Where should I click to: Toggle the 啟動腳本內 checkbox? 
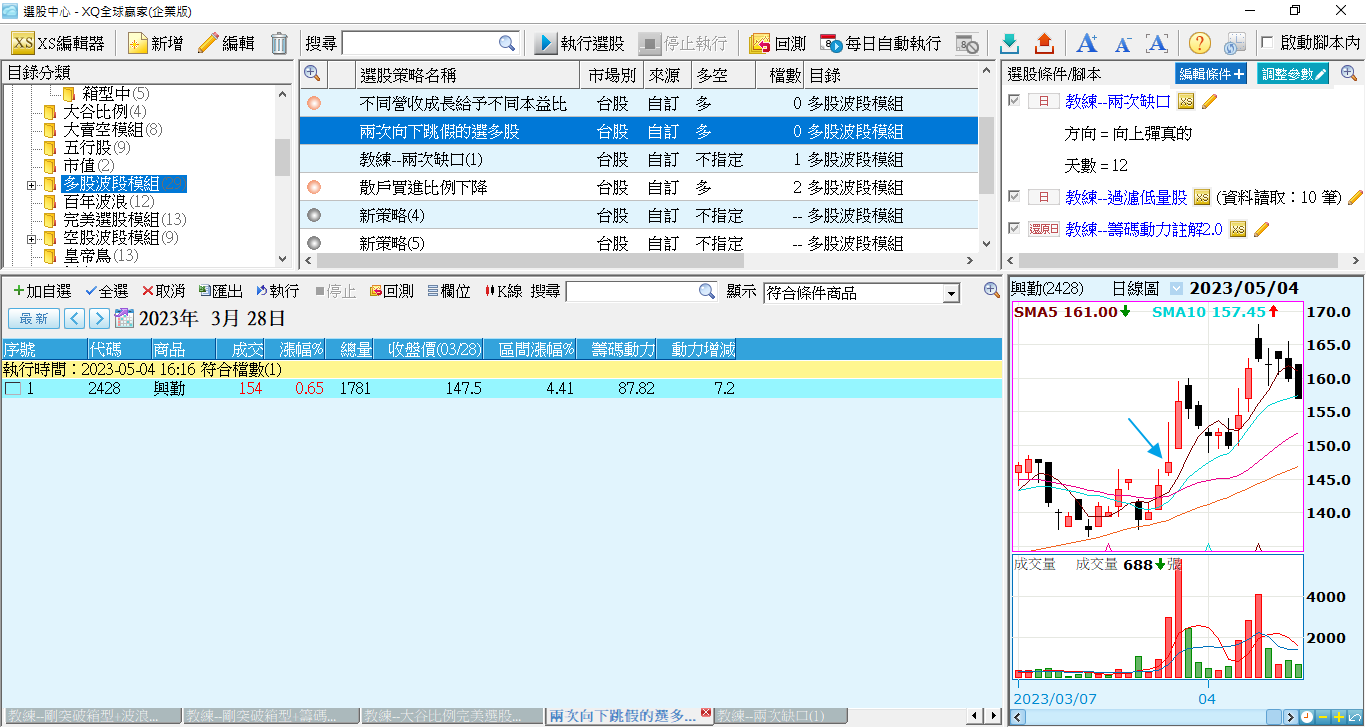pos(1268,43)
